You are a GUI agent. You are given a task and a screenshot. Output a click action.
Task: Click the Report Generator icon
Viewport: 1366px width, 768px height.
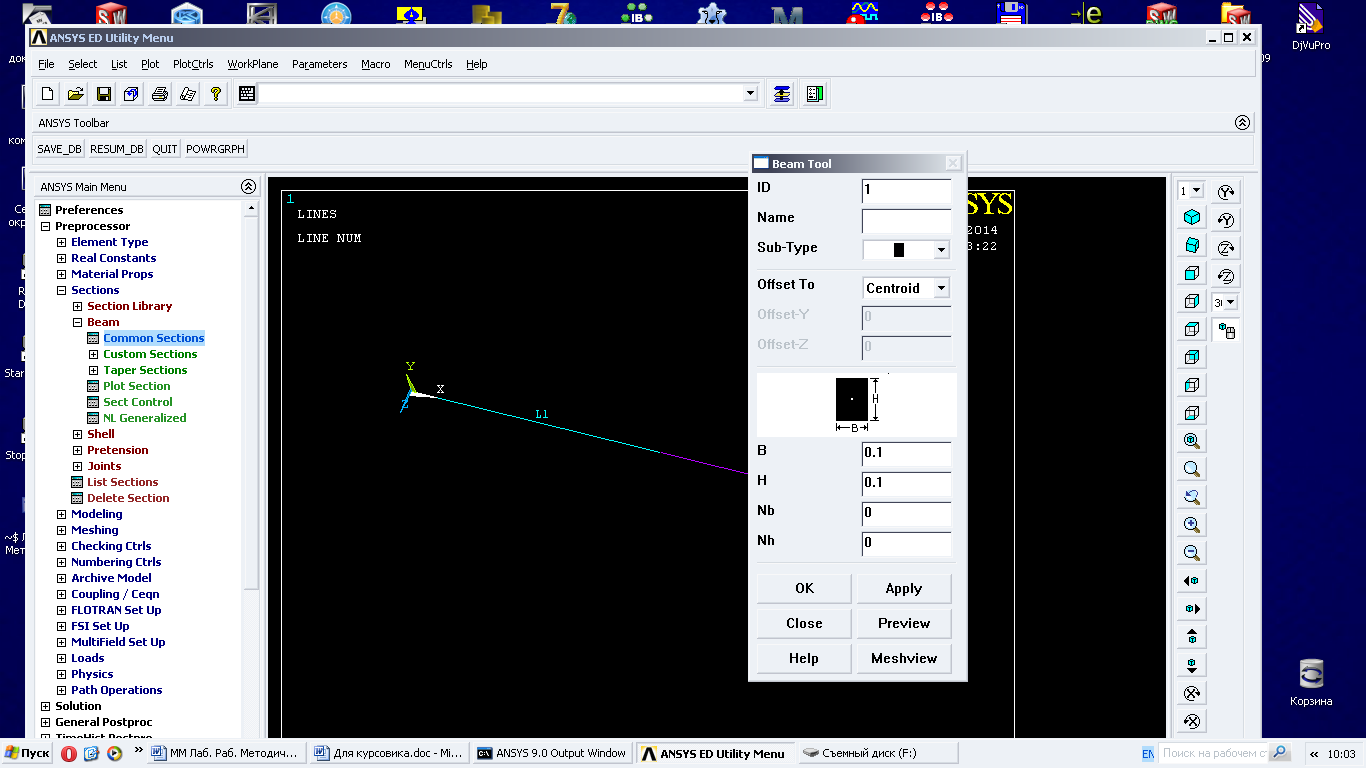(x=187, y=94)
